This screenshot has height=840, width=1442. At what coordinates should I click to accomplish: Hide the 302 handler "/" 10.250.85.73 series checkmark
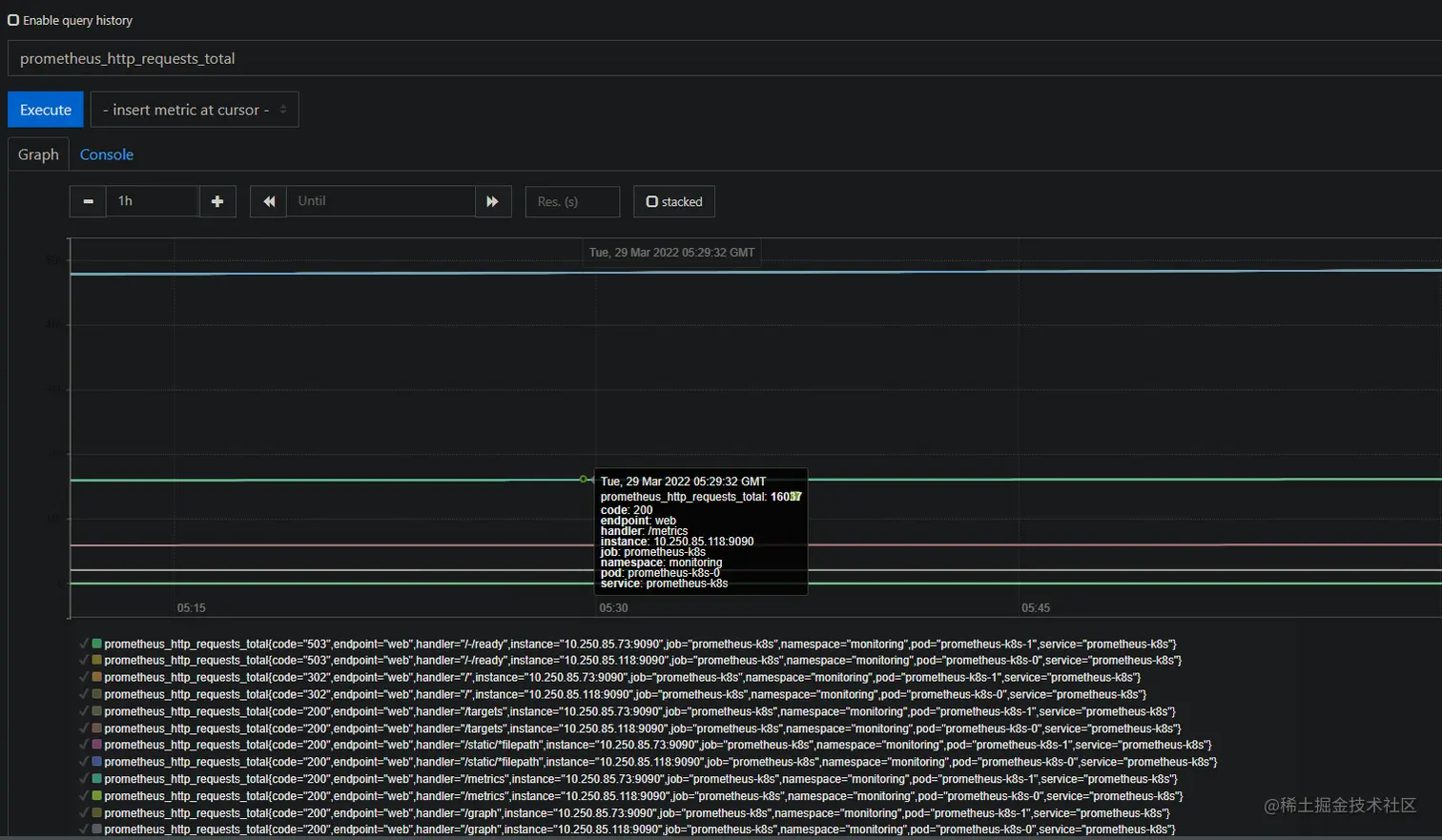[84, 678]
